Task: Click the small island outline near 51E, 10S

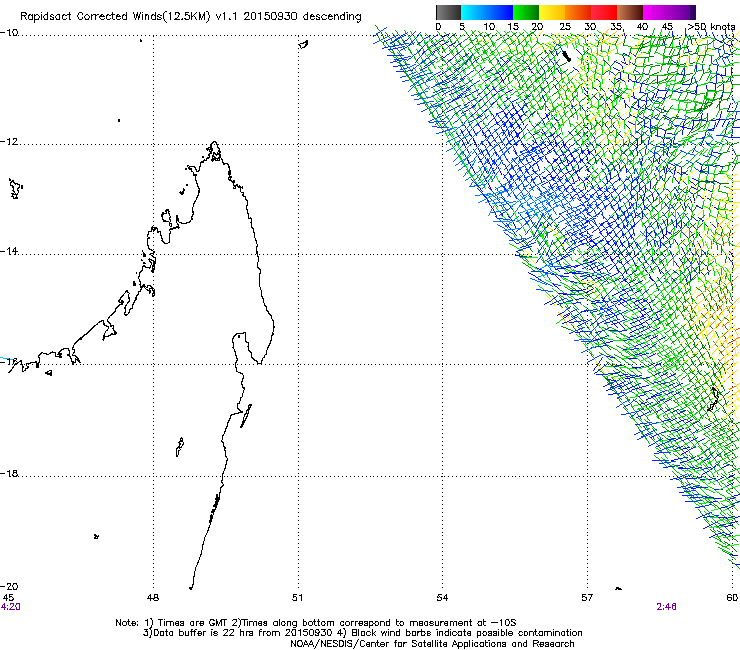Action: (303, 44)
